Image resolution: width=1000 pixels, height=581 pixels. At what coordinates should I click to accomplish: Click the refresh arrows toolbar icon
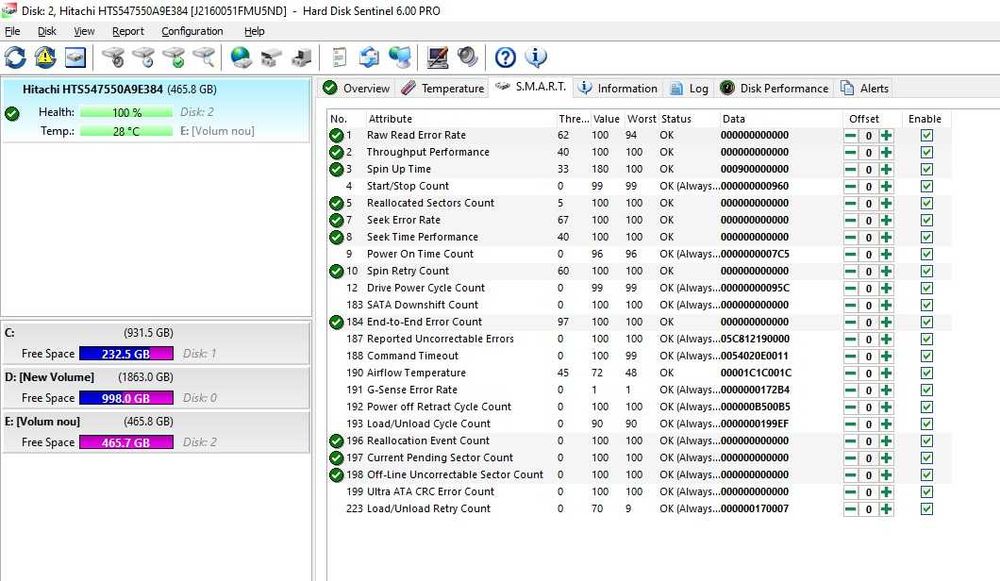pyautogui.click(x=15, y=57)
